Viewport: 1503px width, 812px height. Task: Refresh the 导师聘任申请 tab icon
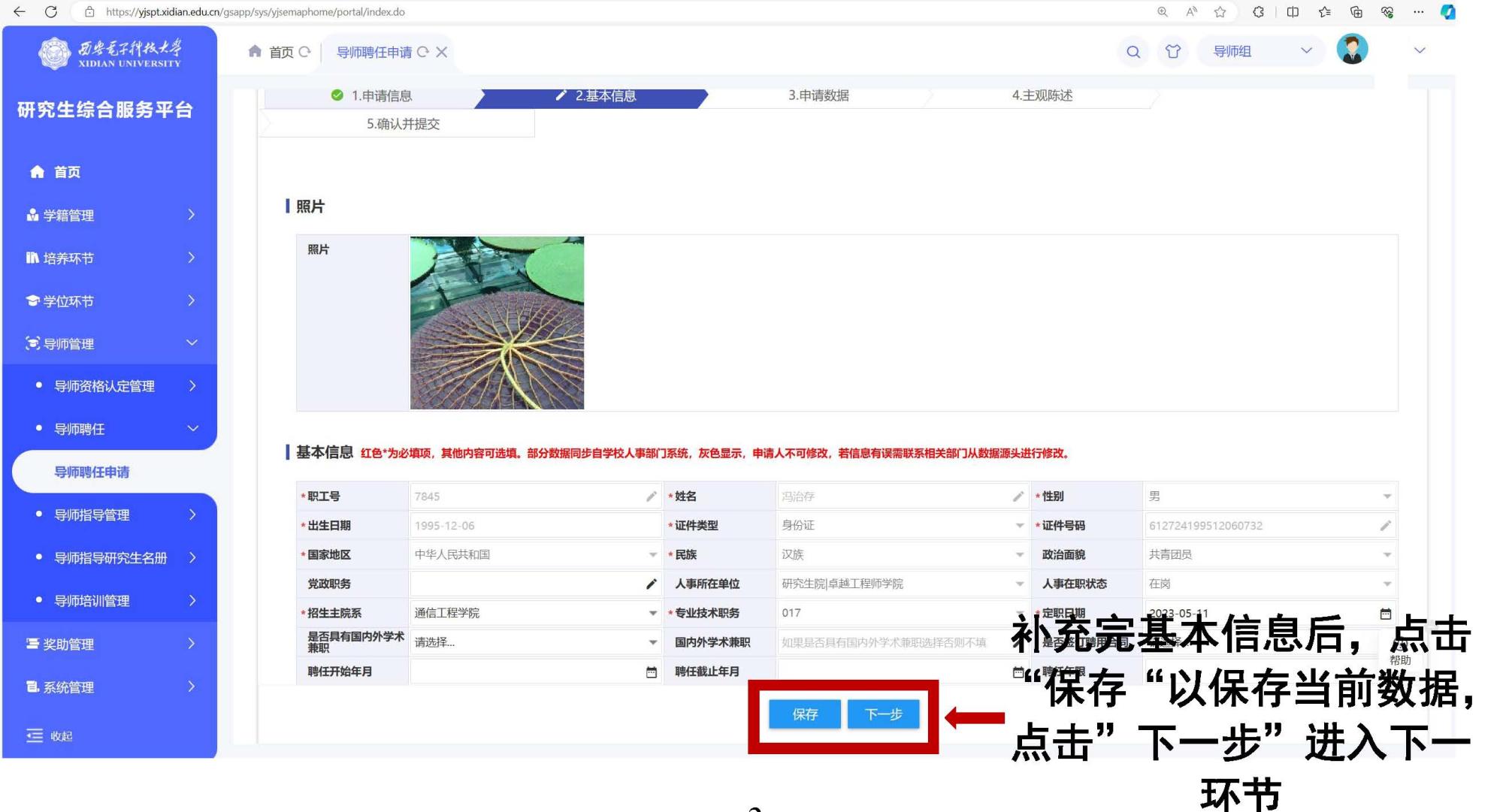coord(423,52)
